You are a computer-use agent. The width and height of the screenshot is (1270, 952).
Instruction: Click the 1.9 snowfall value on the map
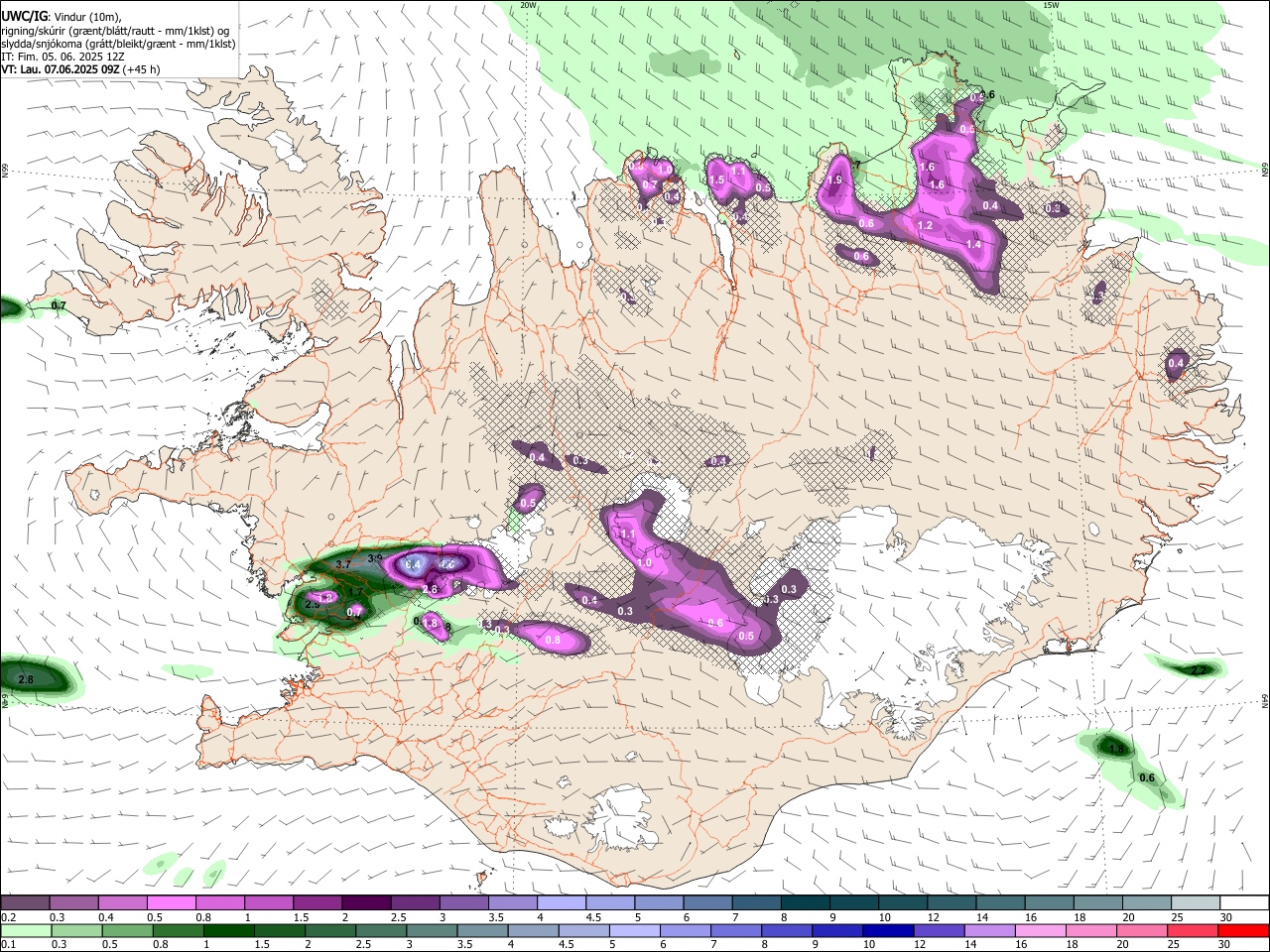click(x=835, y=179)
